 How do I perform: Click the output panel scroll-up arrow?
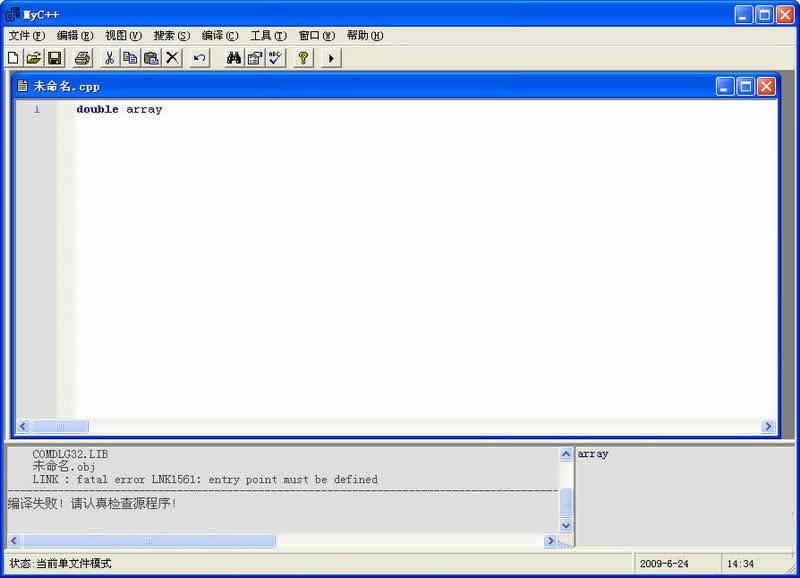click(566, 454)
